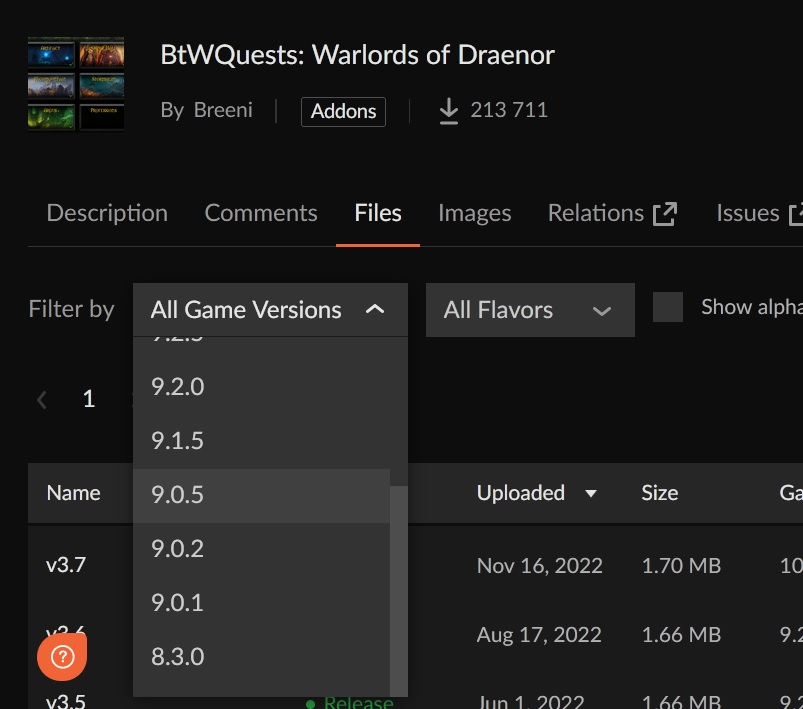Image resolution: width=803 pixels, height=709 pixels.
Task: Switch to the Comments tab
Action: tap(261, 213)
